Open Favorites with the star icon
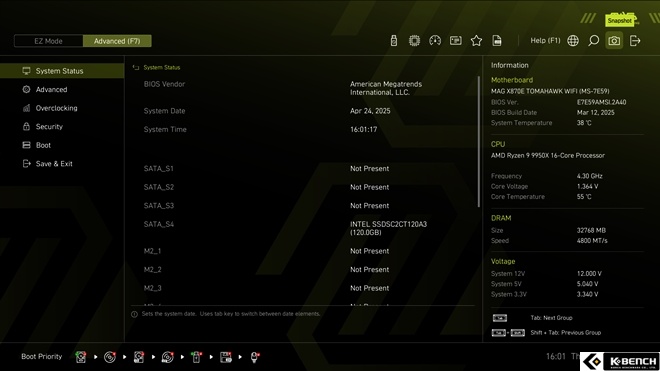Image resolution: width=660 pixels, height=371 pixels. click(476, 40)
